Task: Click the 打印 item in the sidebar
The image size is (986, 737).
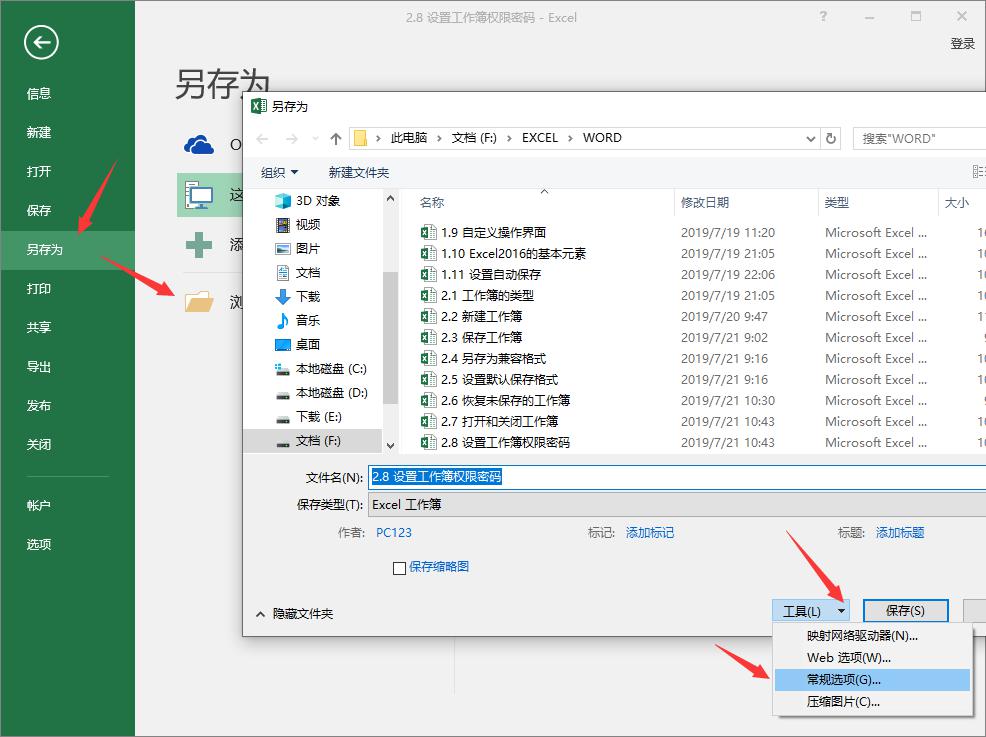Action: coord(39,288)
